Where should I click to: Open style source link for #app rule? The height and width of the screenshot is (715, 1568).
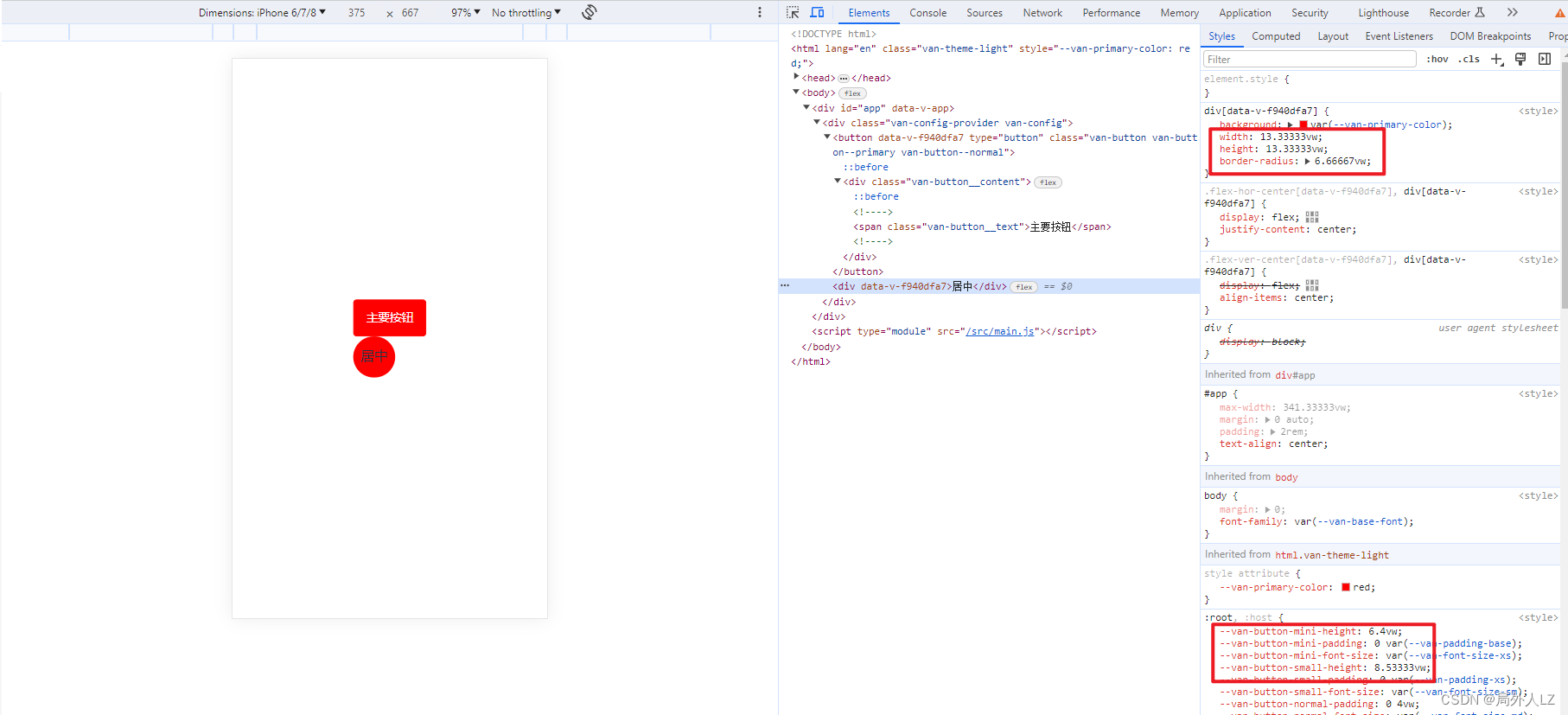[x=1538, y=393]
